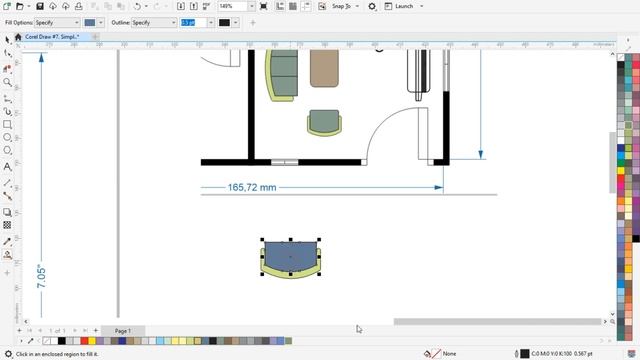Open the fill color picker dropdown

point(101,22)
